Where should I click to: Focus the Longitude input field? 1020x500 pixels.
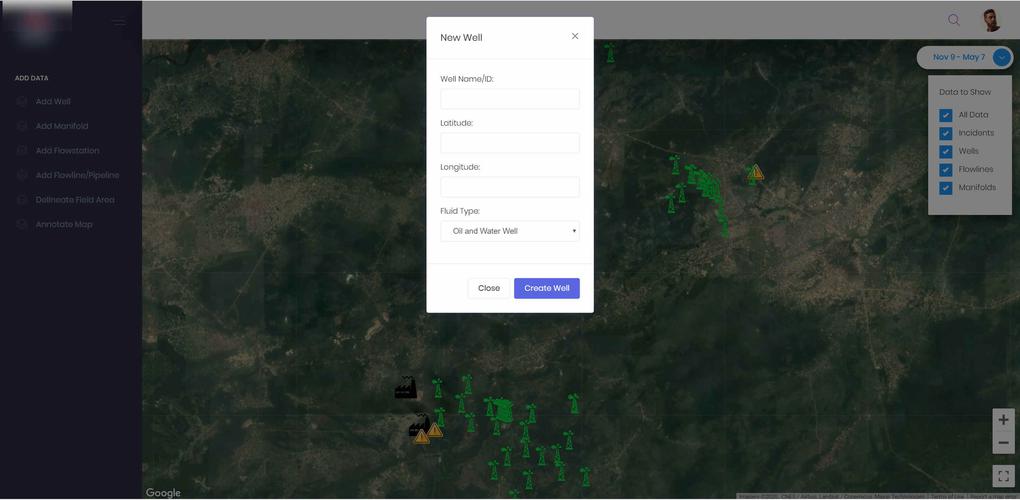pos(510,187)
